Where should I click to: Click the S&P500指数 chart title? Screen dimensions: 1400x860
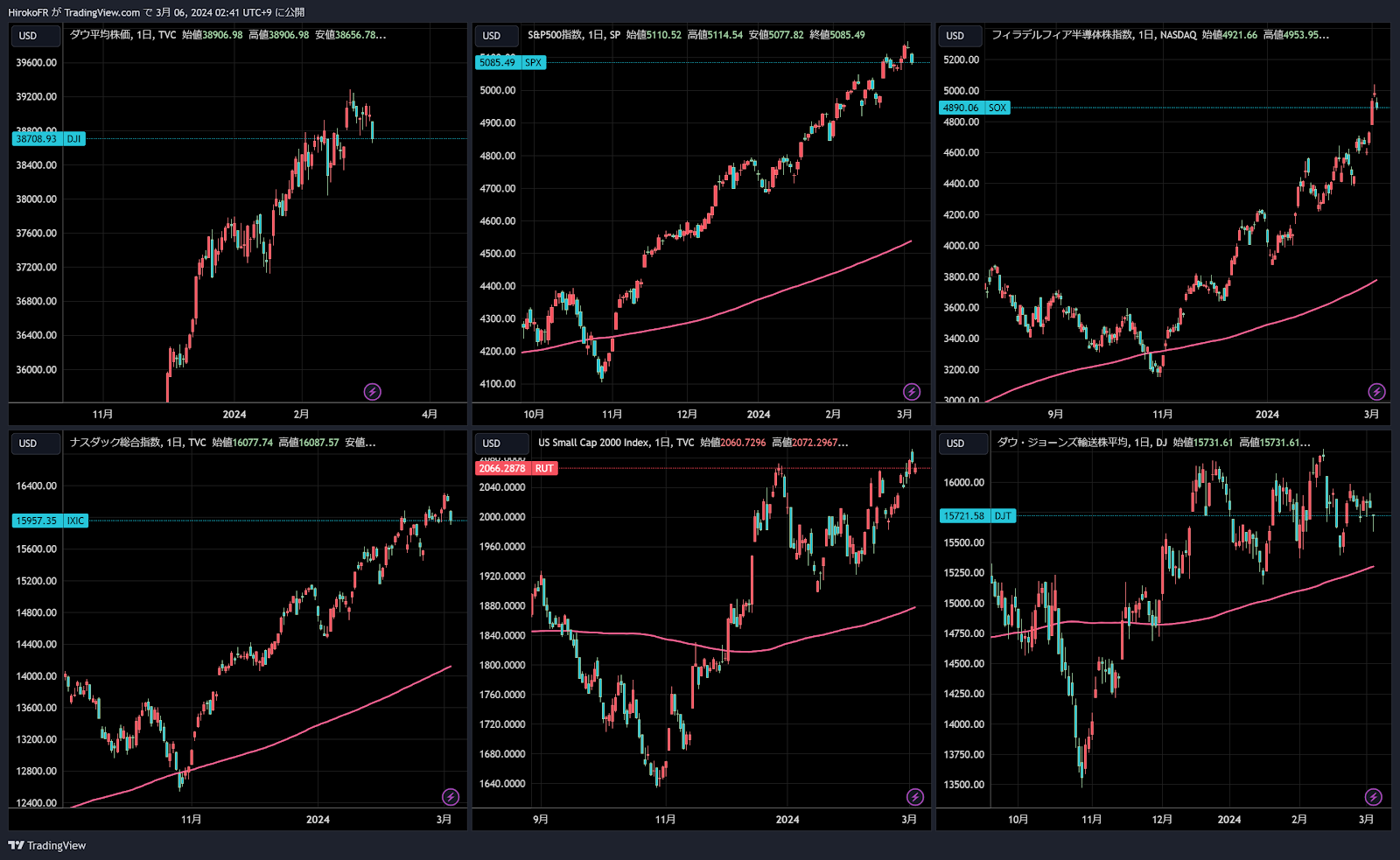555,35
